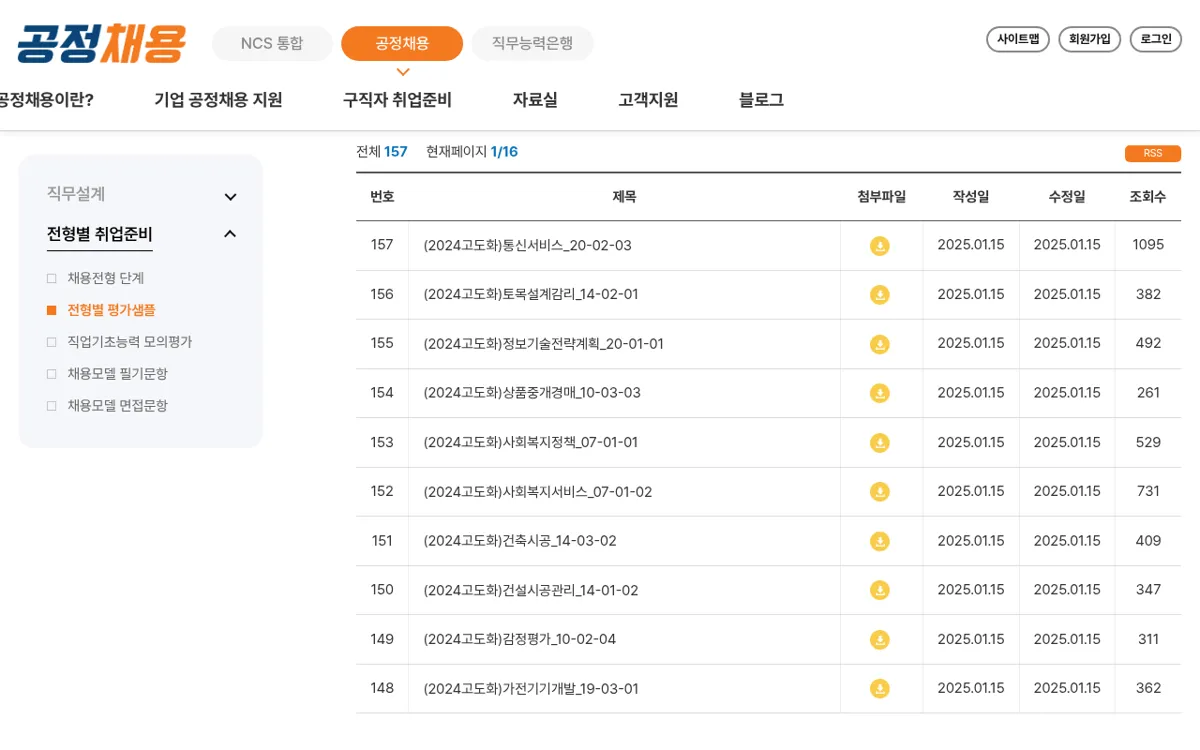This screenshot has width=1200, height=750.
Task: Click the 공정채용 site logo
Action: point(101,43)
